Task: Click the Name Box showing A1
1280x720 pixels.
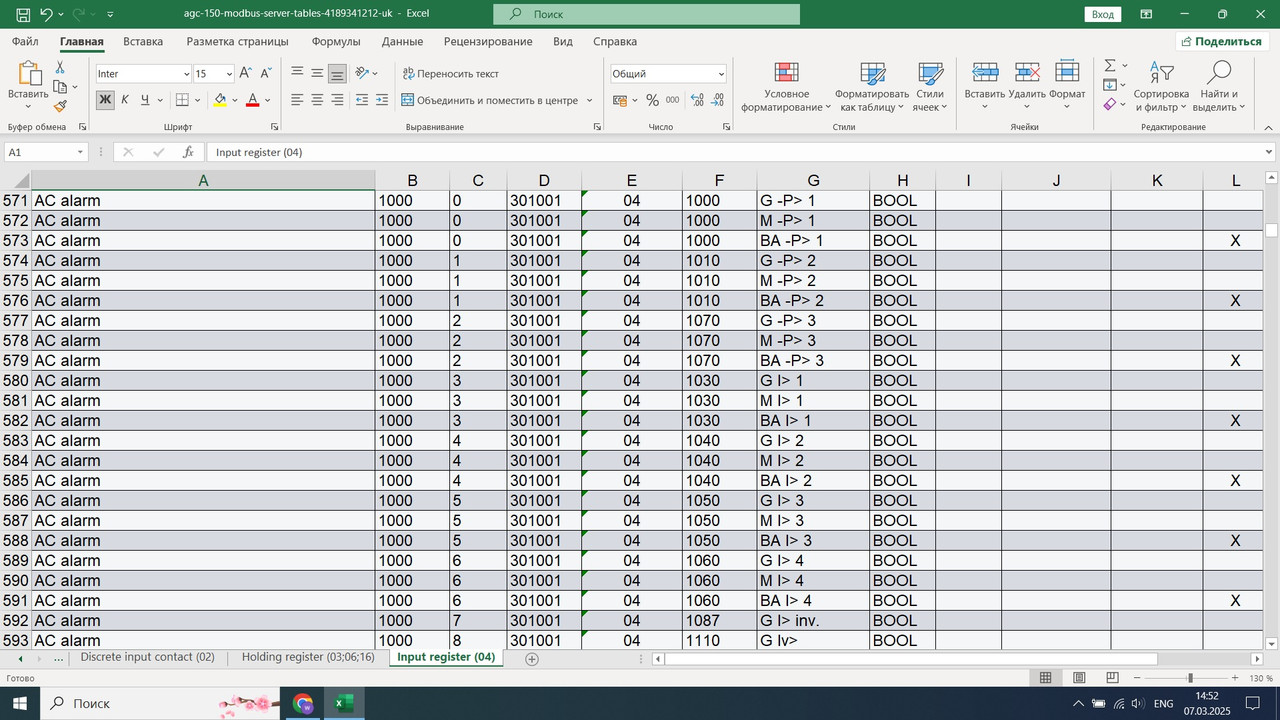Action: [x=46, y=152]
